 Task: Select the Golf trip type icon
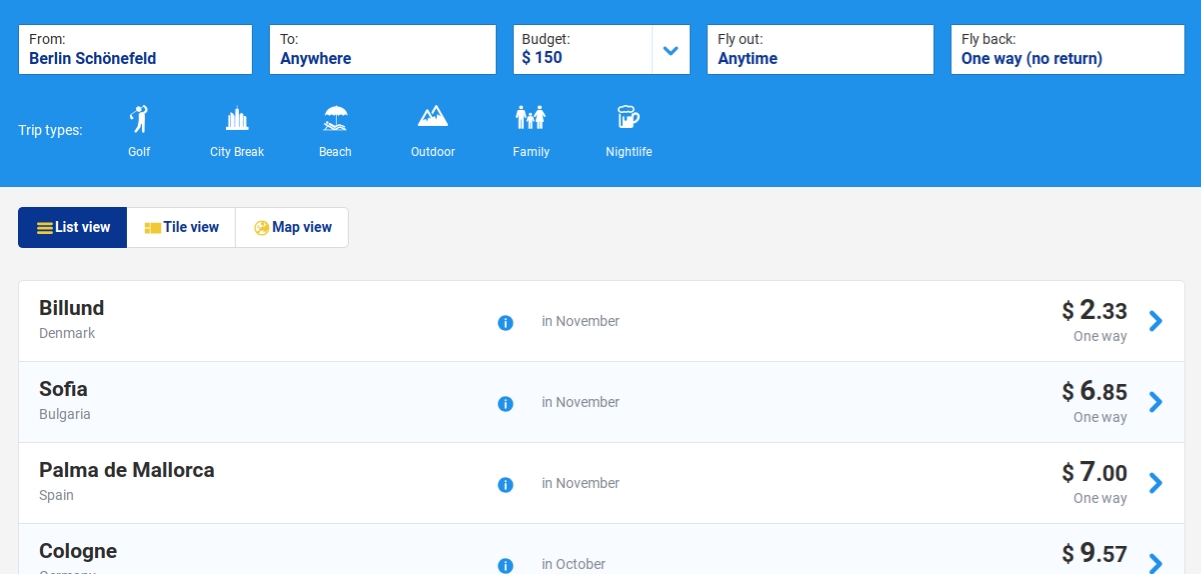point(139,119)
